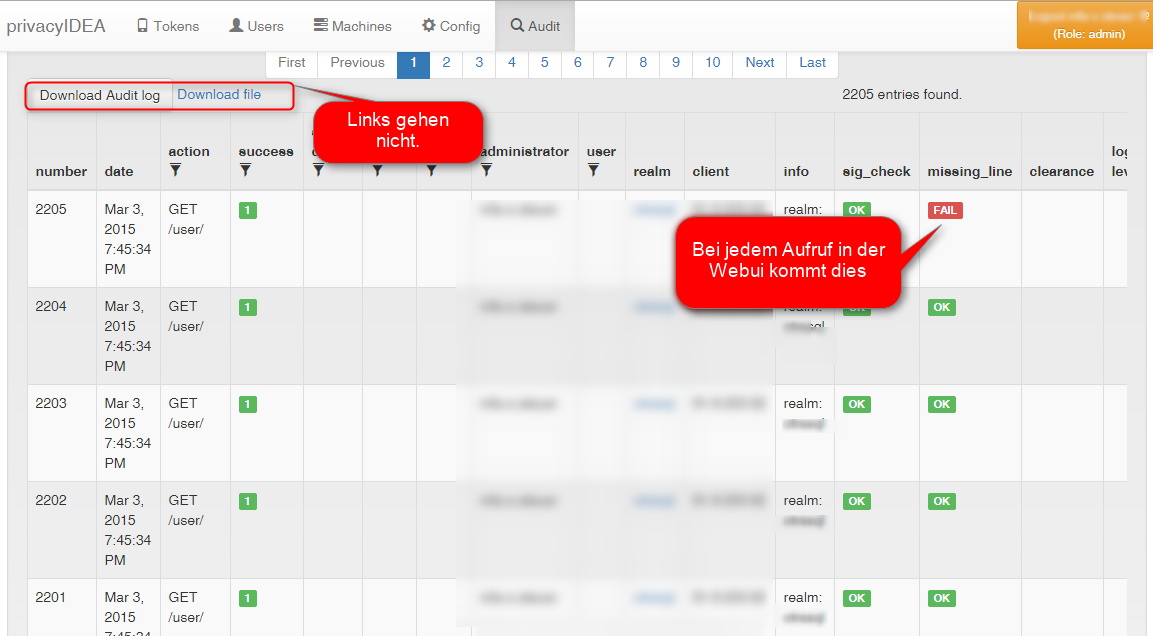Click the client column header
This screenshot has width=1153, height=636.
(x=711, y=171)
